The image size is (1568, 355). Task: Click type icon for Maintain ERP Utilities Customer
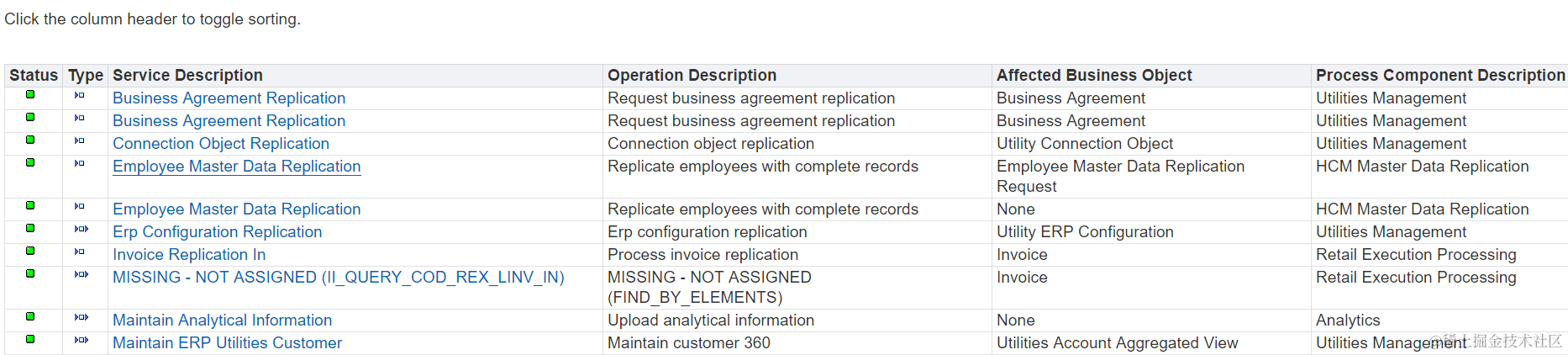click(x=82, y=340)
